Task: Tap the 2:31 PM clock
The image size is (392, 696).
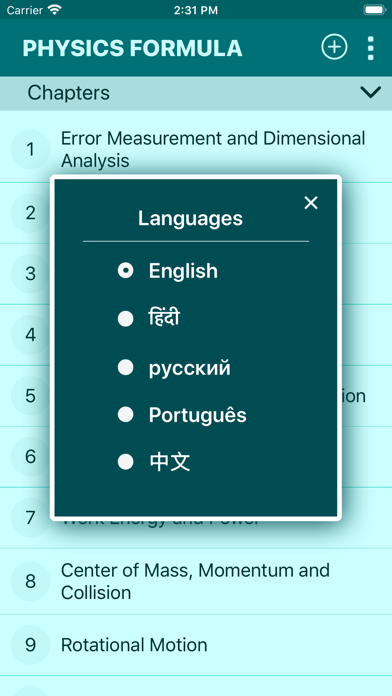Action: pos(196,10)
